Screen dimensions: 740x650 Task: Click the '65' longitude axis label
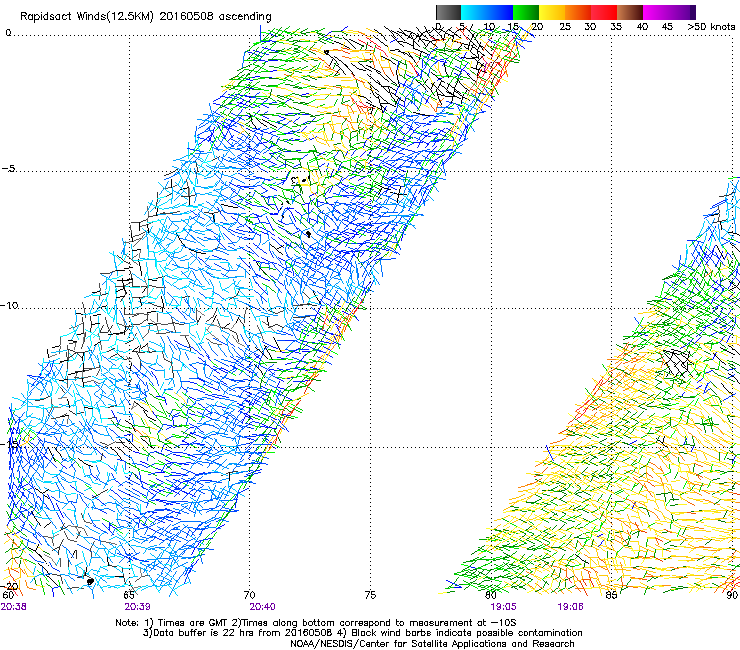tap(129, 595)
